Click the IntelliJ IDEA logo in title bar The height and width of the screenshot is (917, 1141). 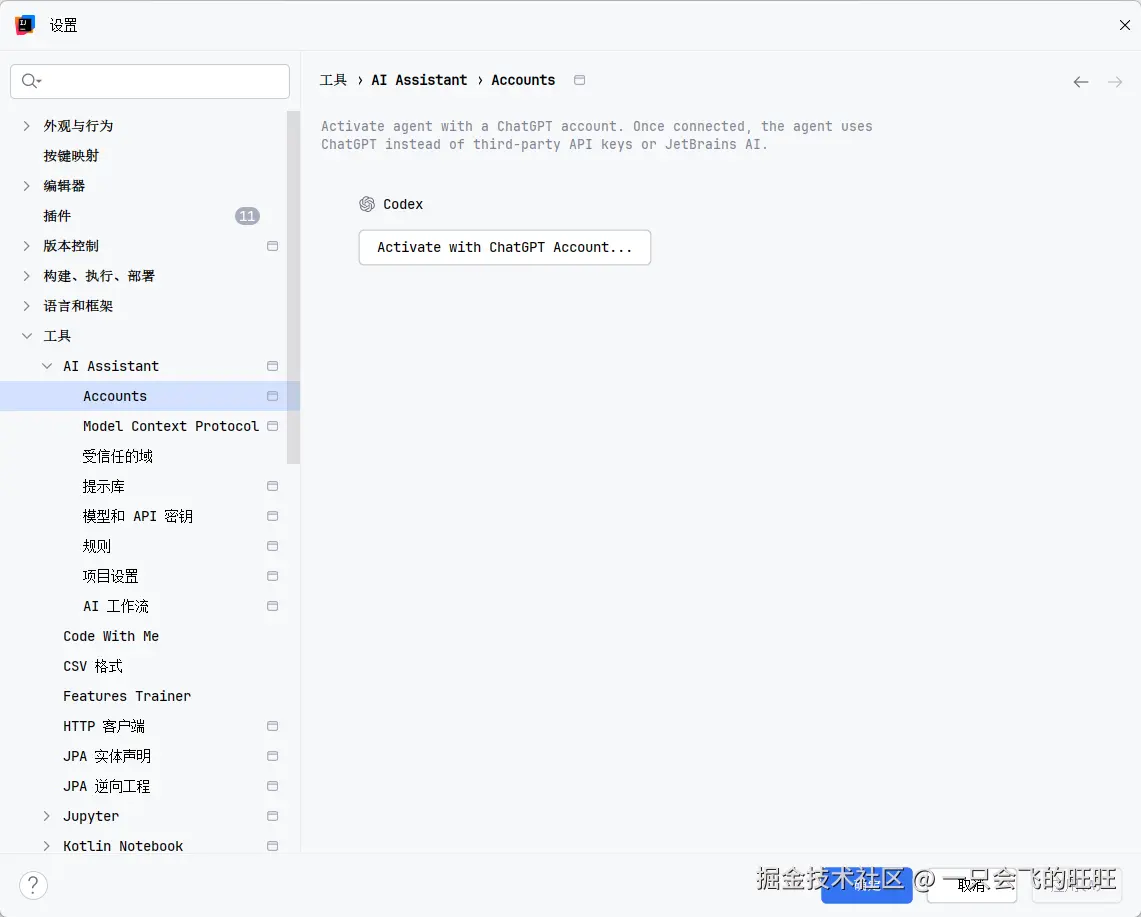[25, 25]
